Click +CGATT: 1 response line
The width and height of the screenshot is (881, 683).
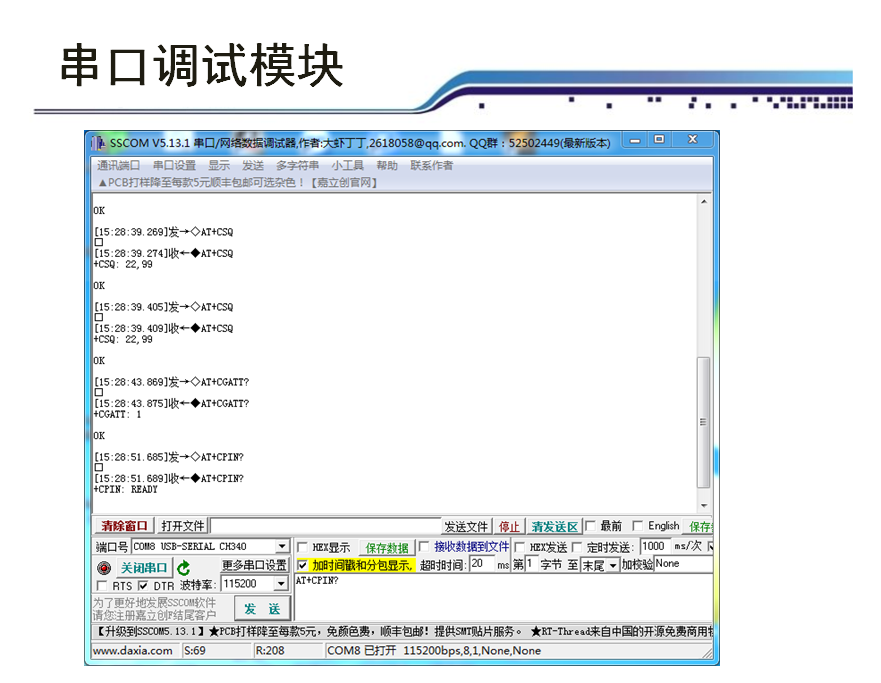(117, 415)
